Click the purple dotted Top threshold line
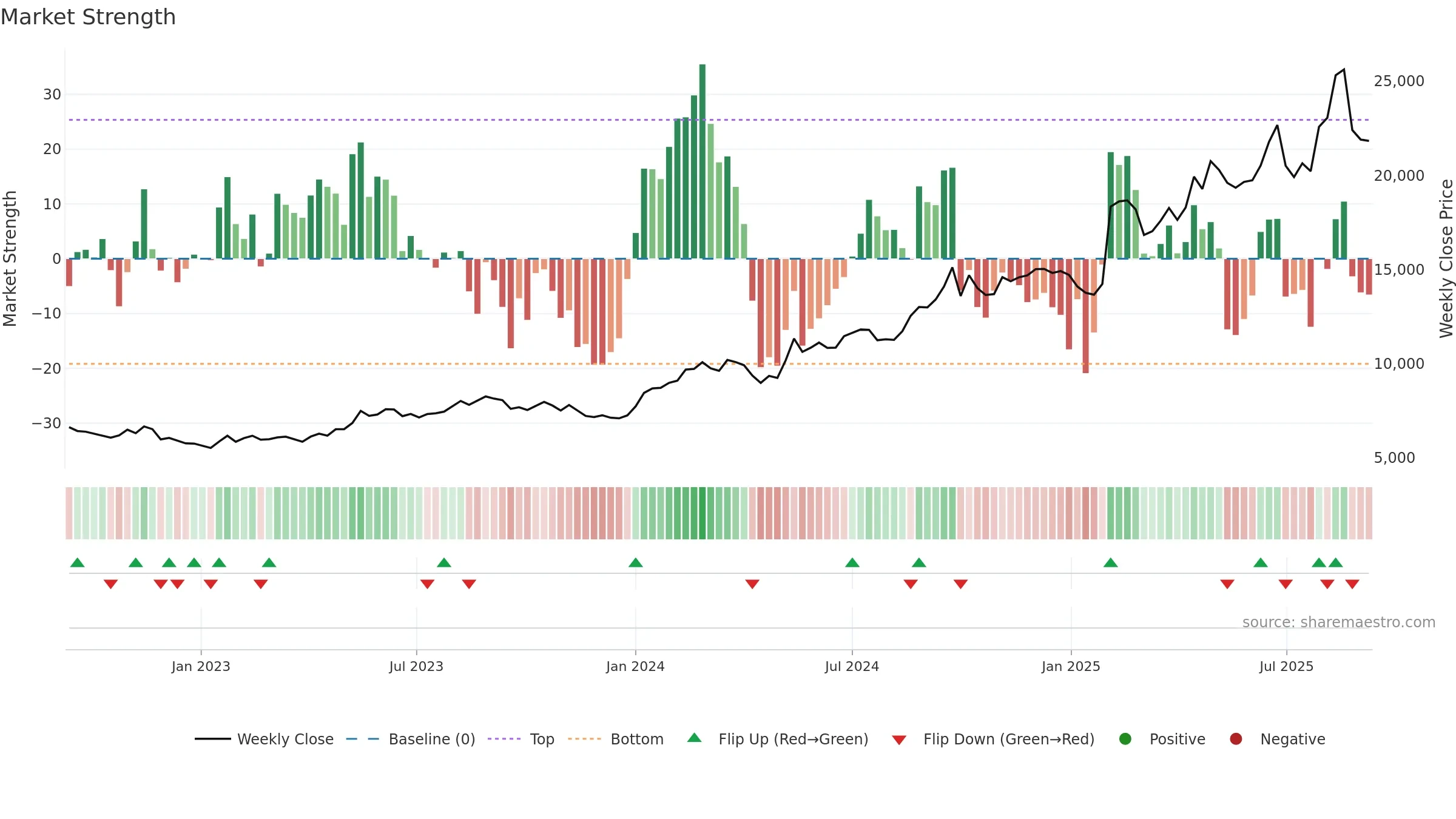1456x819 pixels. (719, 120)
